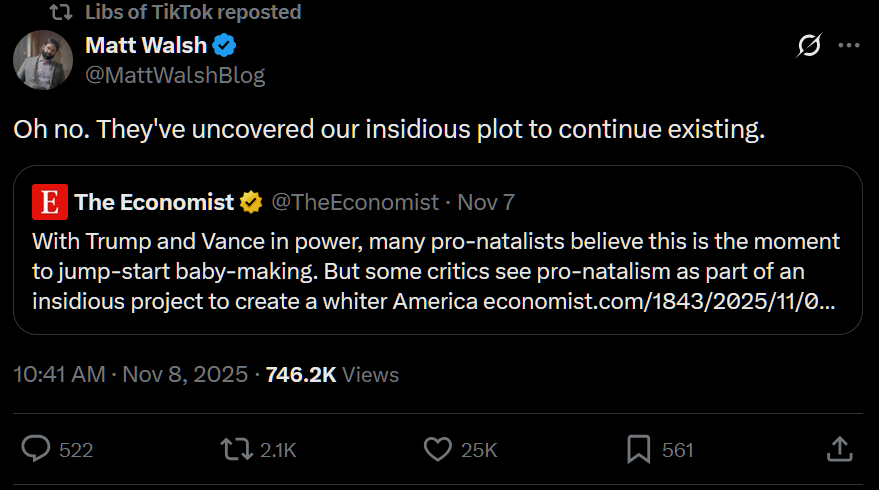Image resolution: width=879 pixels, height=490 pixels.
Task: Open The Economist red logo avatar
Action: click(49, 202)
